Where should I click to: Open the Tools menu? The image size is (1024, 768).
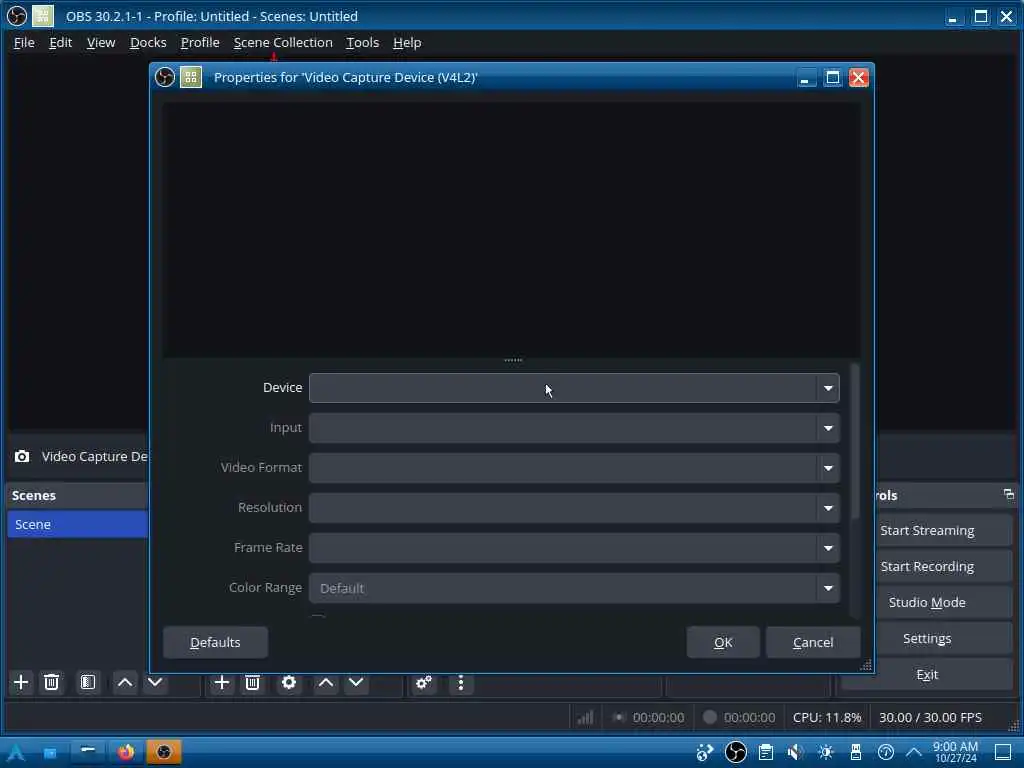pyautogui.click(x=362, y=42)
